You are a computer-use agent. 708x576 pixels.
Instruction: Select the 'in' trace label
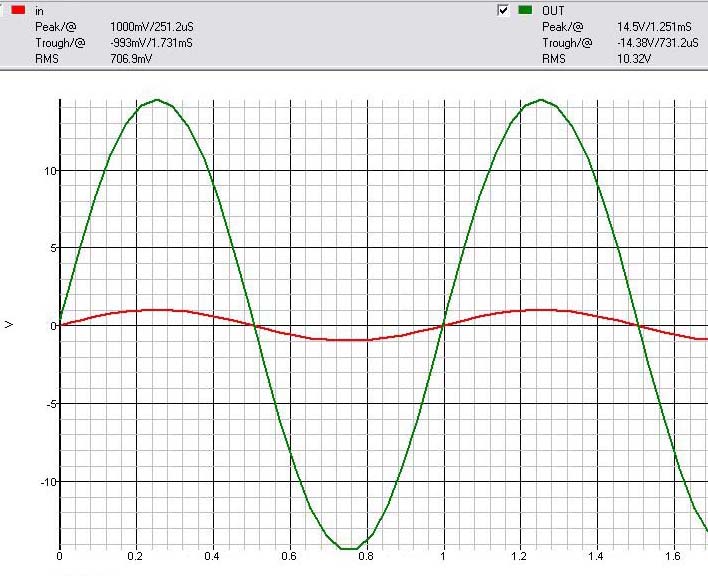pos(39,11)
